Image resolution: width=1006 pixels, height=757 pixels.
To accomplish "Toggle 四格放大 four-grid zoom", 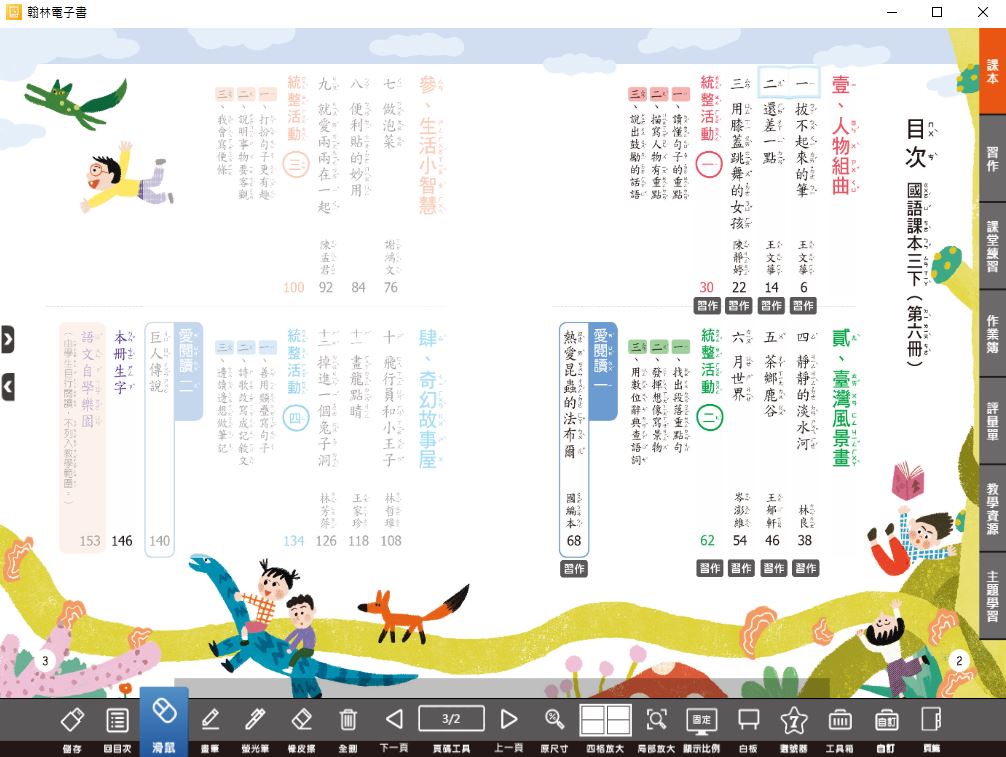I will click(606, 721).
